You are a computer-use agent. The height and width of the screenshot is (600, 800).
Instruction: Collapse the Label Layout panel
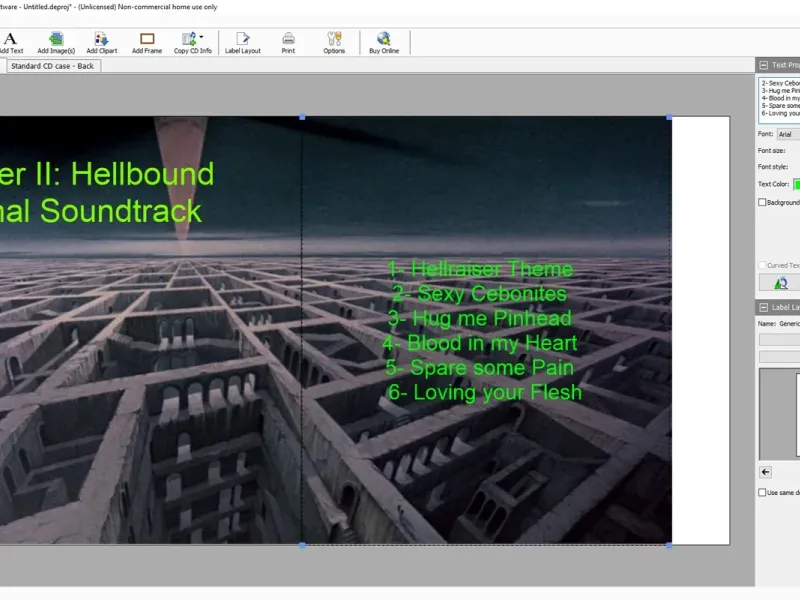(x=763, y=307)
